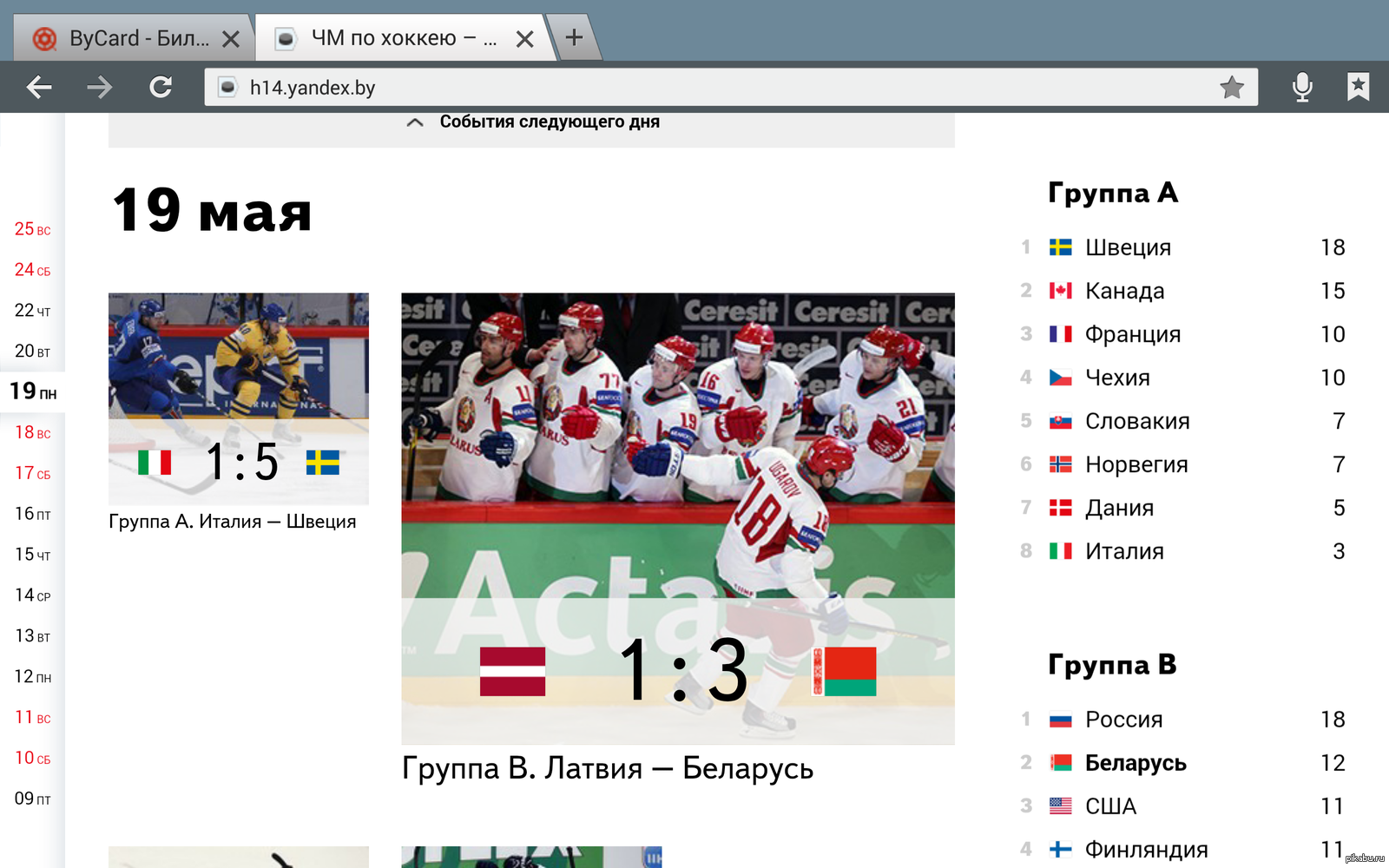Click Беларусь in Group B table
The height and width of the screenshot is (868, 1389).
click(1135, 763)
